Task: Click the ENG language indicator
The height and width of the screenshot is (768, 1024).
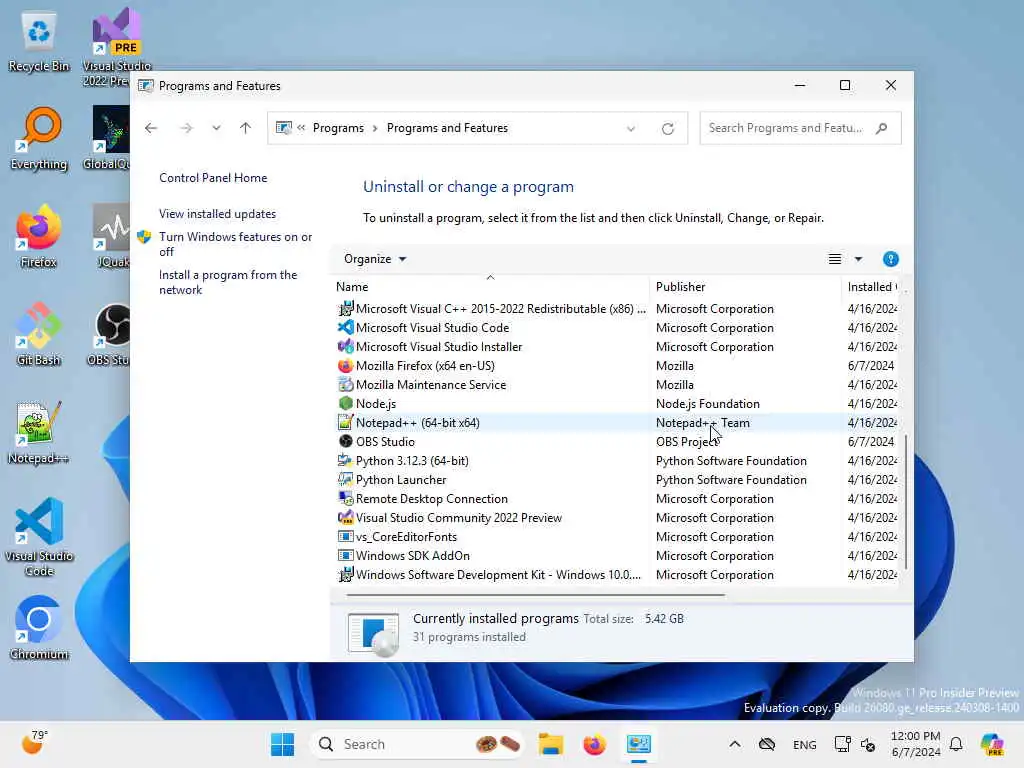Action: [805, 744]
